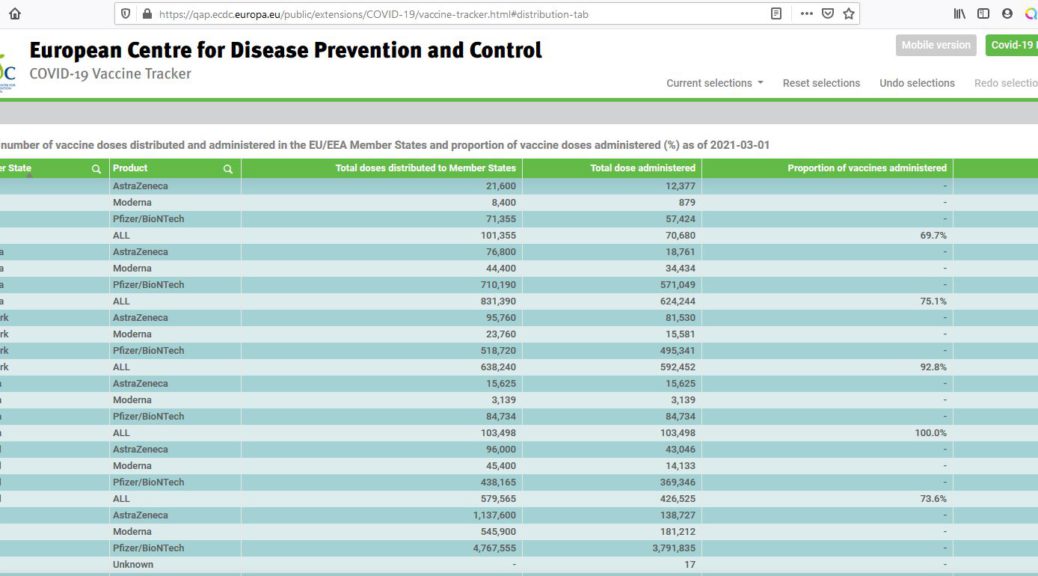The image size is (1038, 576).
Task: Bookmark this page with star icon
Action: pyautogui.click(x=849, y=14)
